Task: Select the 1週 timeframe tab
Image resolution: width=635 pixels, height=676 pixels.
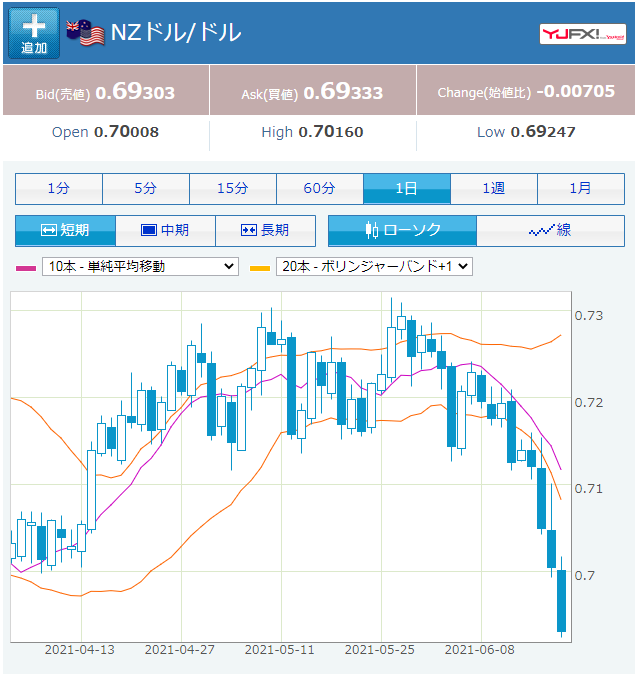Action: (494, 189)
